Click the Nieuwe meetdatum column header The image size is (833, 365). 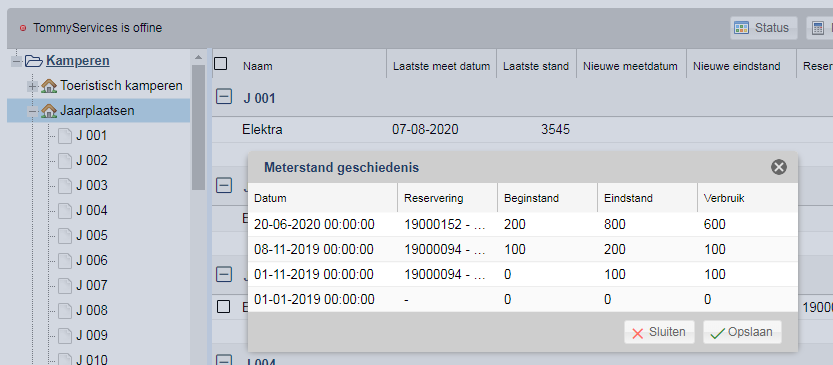(x=631, y=66)
